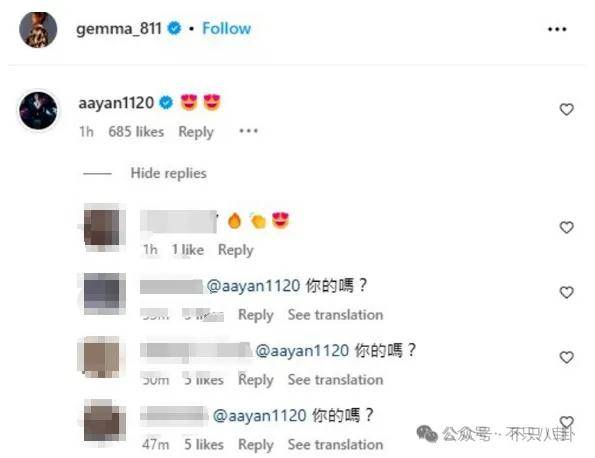
Task: Like the aayan1120 comment with heart
Action: [x=566, y=110]
